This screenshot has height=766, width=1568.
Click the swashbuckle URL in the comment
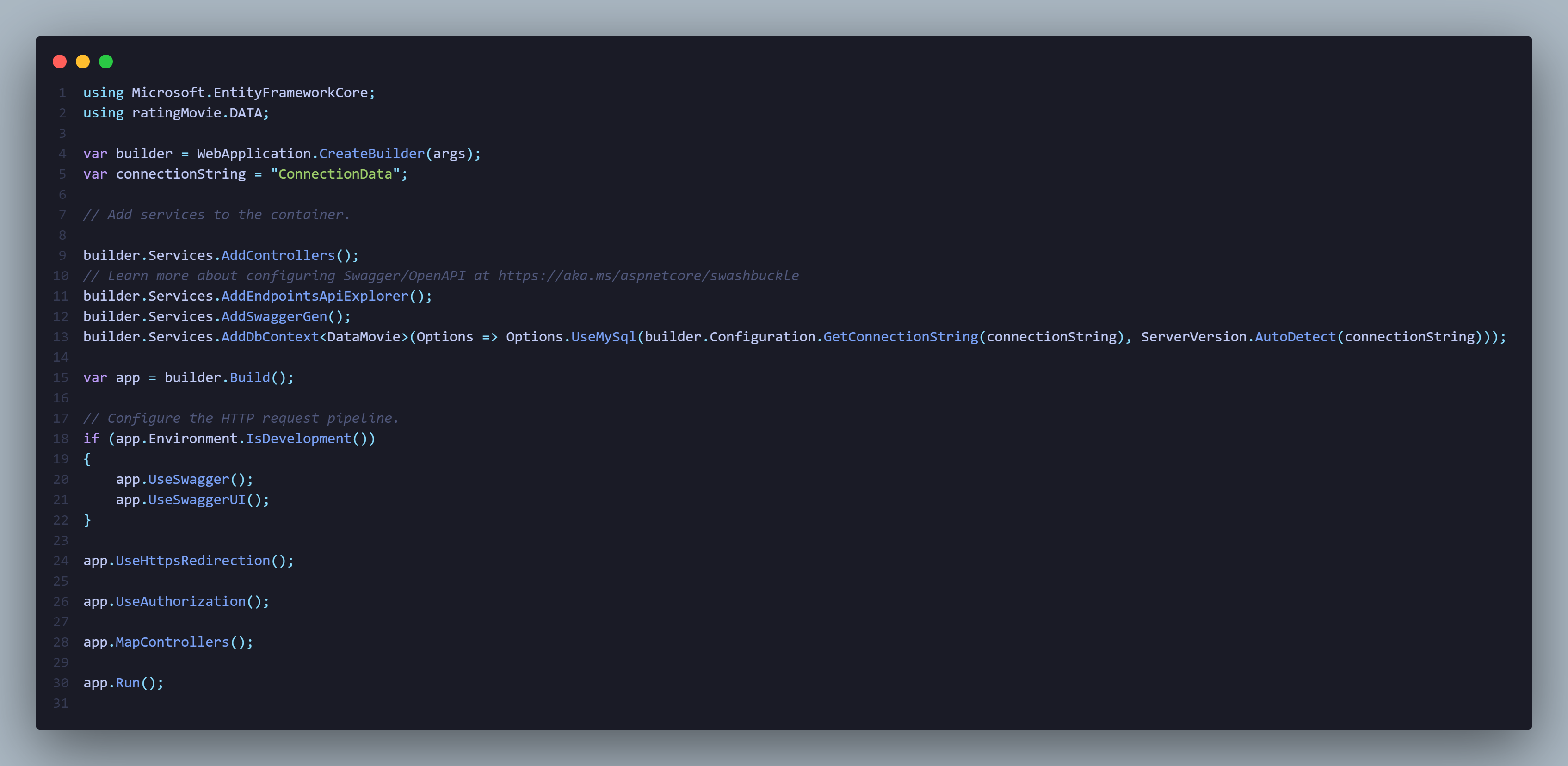coord(648,276)
